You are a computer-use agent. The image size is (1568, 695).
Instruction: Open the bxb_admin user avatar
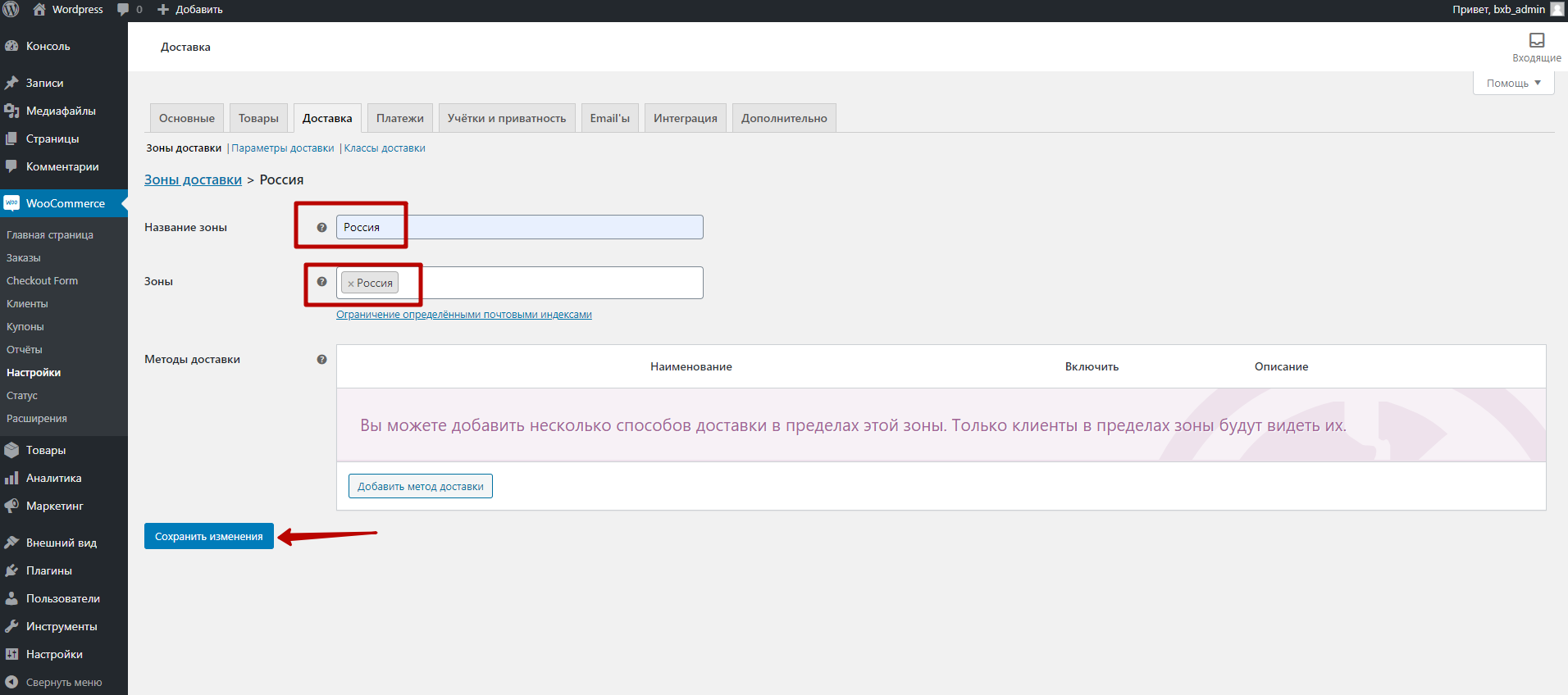pos(1557,9)
